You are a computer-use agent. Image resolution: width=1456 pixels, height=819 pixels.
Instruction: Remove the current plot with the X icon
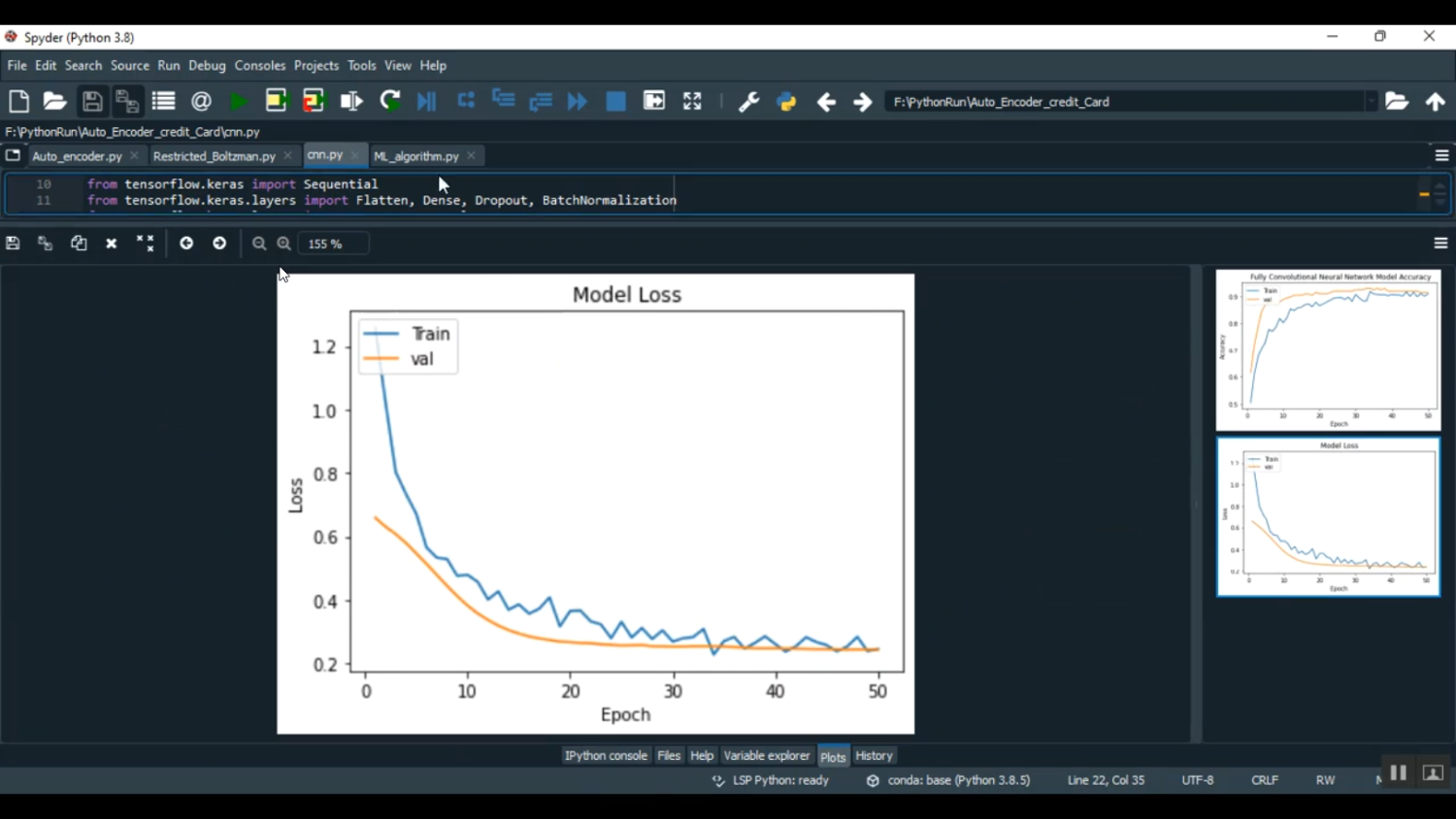pyautogui.click(x=112, y=244)
